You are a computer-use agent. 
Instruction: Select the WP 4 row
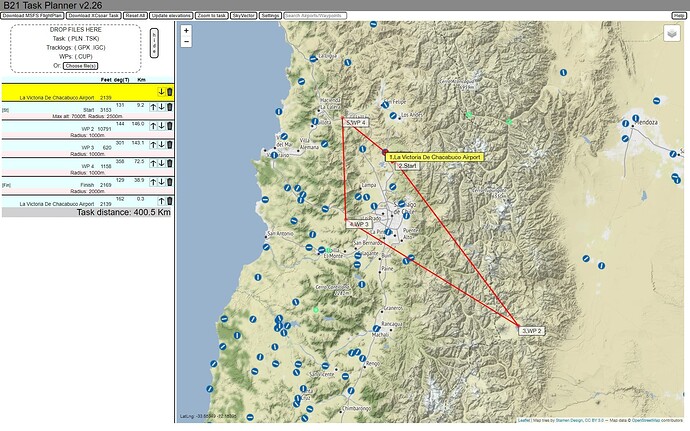88,165
